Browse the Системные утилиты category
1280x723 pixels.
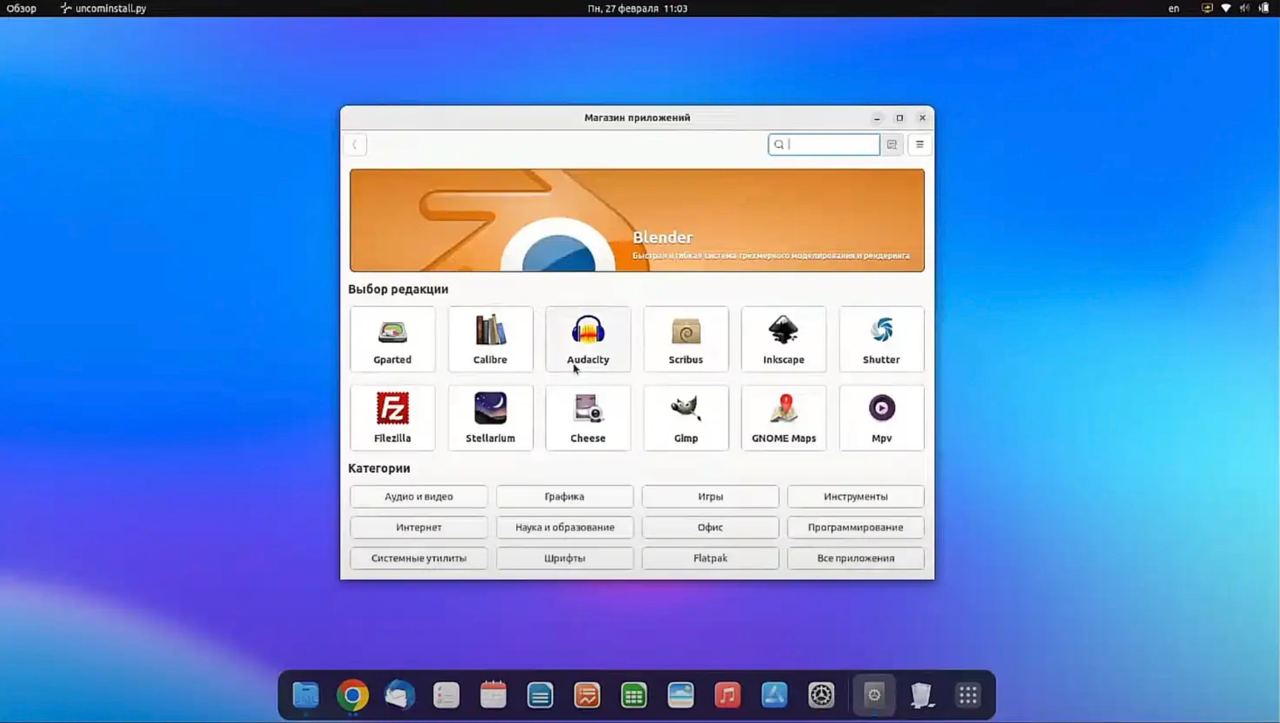pos(419,558)
